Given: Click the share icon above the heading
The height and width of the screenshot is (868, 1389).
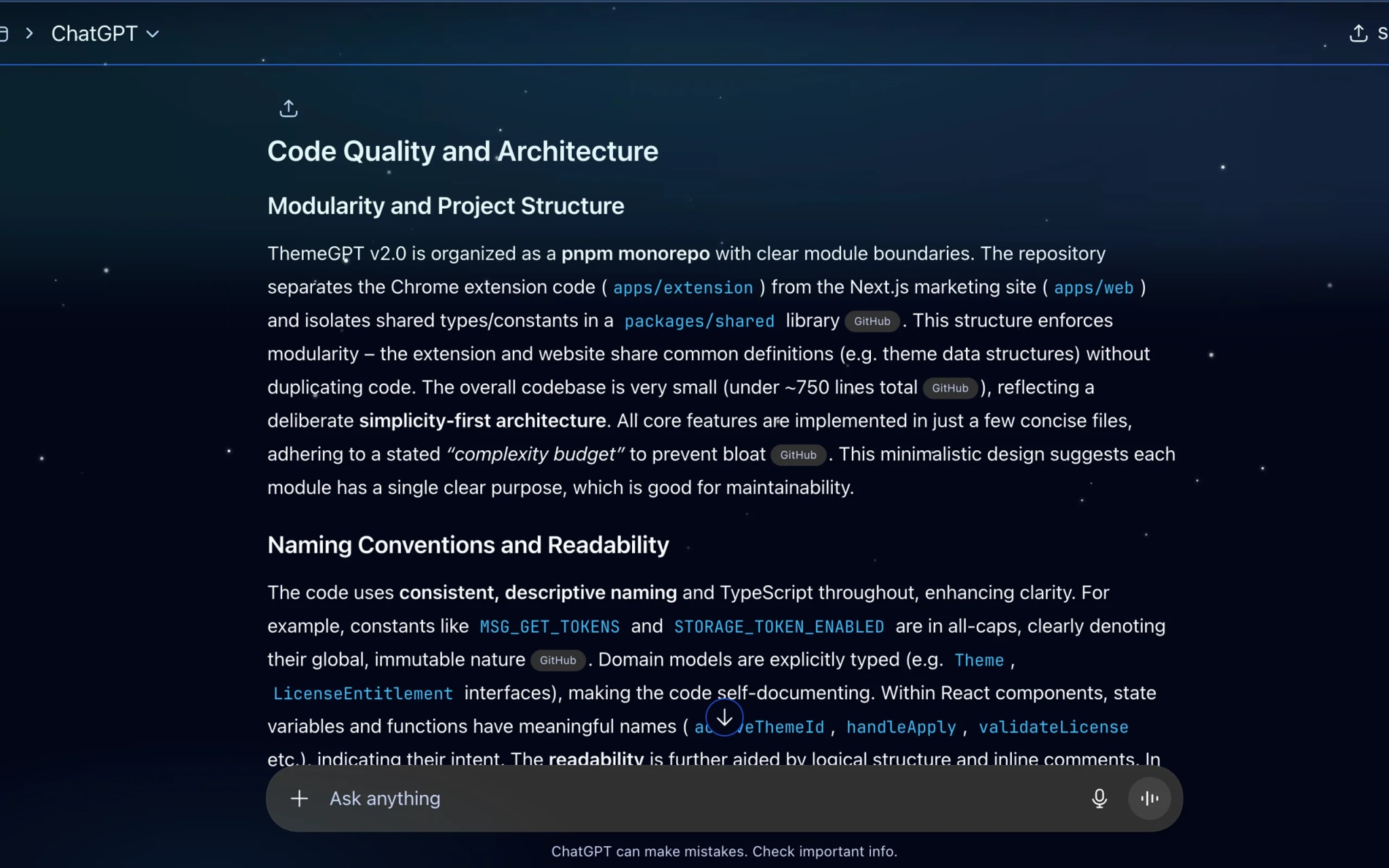Looking at the screenshot, I should coord(288,108).
